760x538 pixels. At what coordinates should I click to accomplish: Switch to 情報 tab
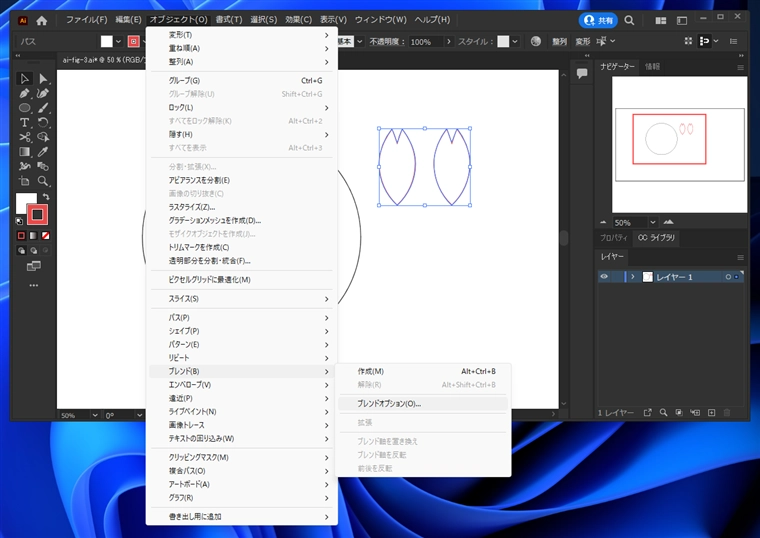pyautogui.click(x=652, y=66)
